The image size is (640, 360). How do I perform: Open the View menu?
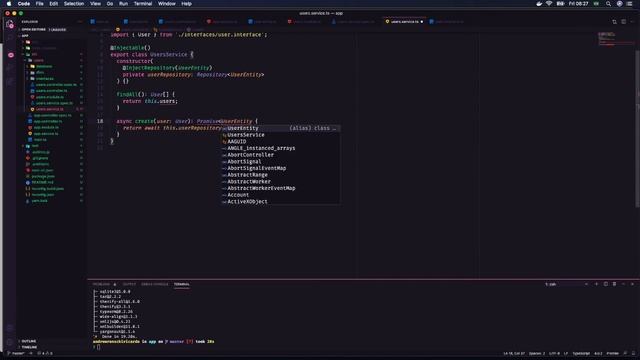pyautogui.click(x=95, y=4)
